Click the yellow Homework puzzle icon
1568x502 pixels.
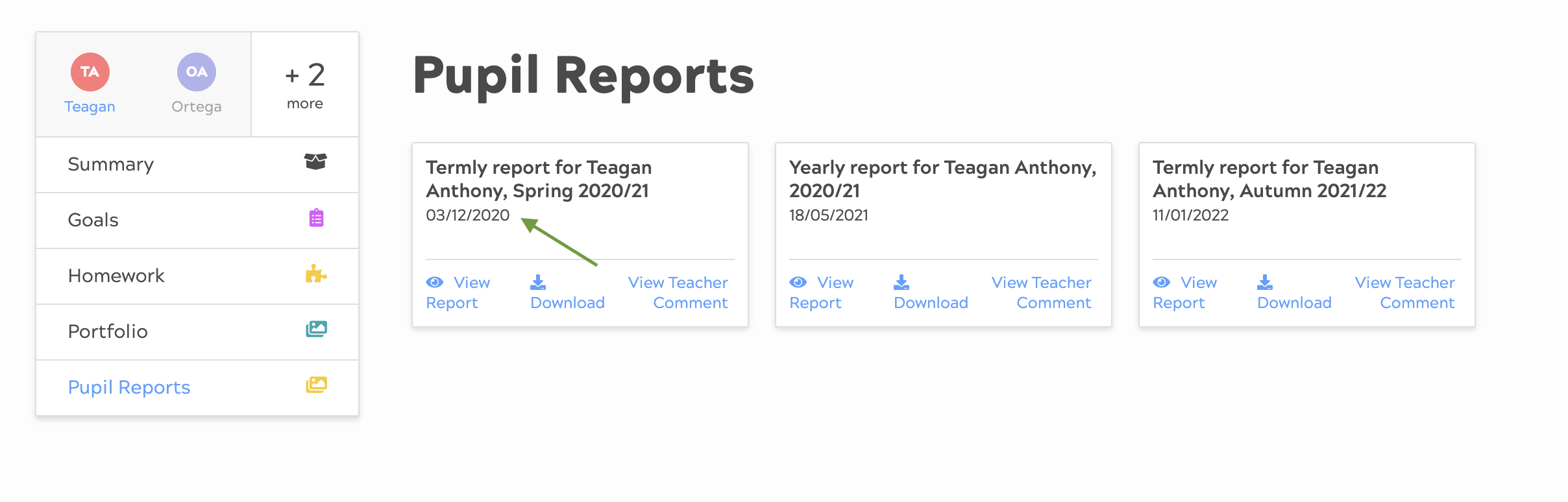coord(316,274)
